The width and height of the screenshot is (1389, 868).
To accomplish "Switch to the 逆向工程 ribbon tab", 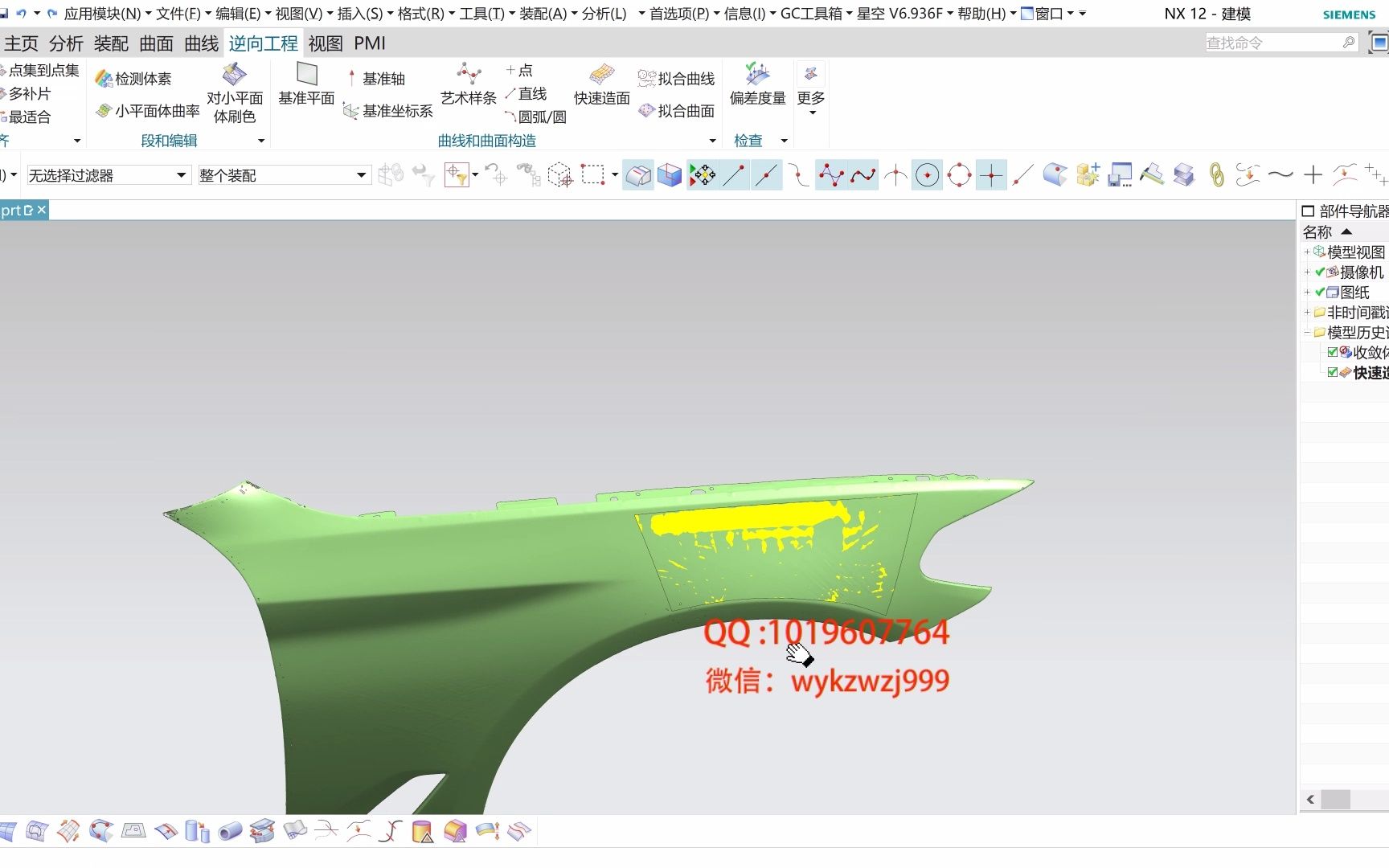I will [x=263, y=43].
